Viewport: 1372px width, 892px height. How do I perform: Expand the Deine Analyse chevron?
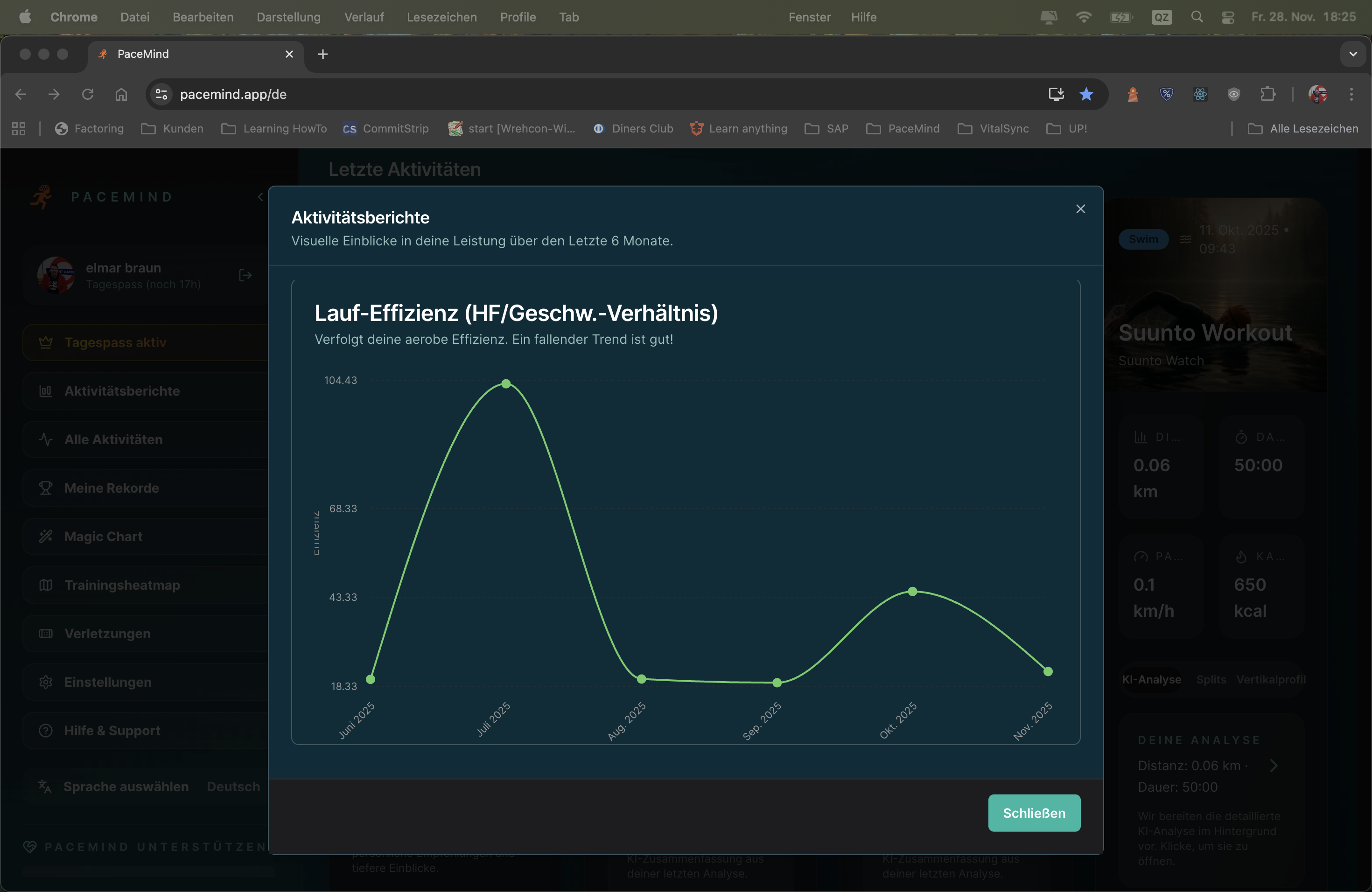pos(1274,766)
